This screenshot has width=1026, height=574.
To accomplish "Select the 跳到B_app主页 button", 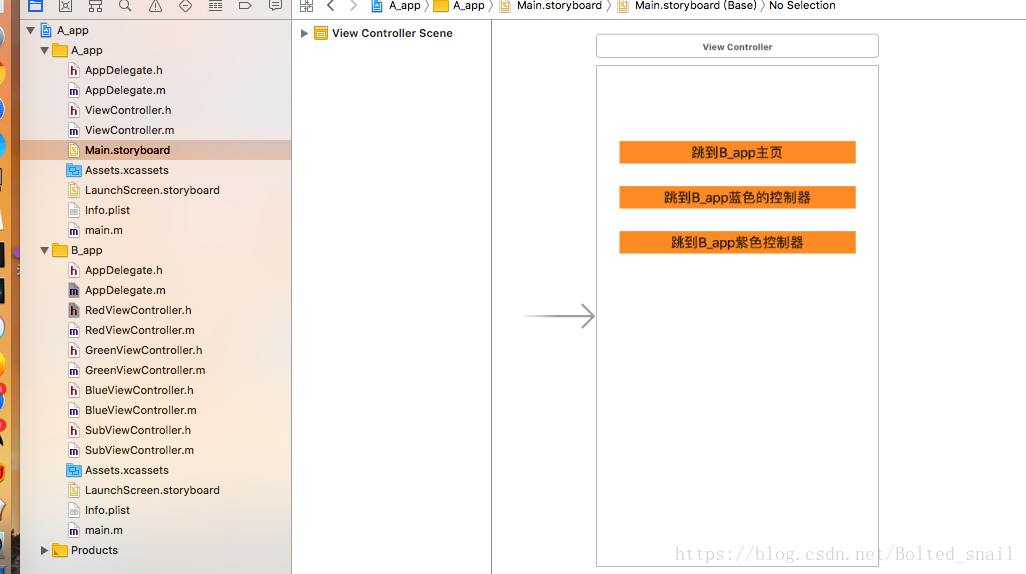I will [x=737, y=152].
